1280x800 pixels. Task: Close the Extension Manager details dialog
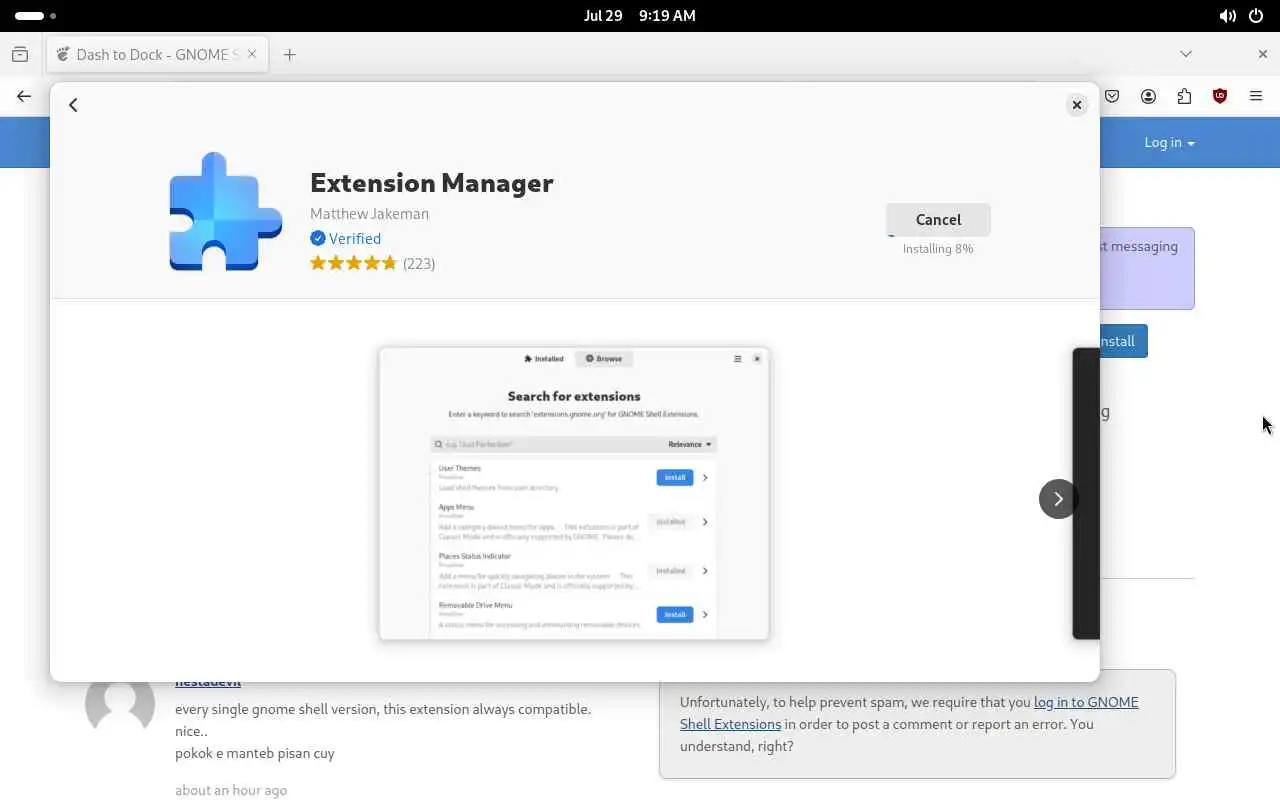pyautogui.click(x=1076, y=105)
